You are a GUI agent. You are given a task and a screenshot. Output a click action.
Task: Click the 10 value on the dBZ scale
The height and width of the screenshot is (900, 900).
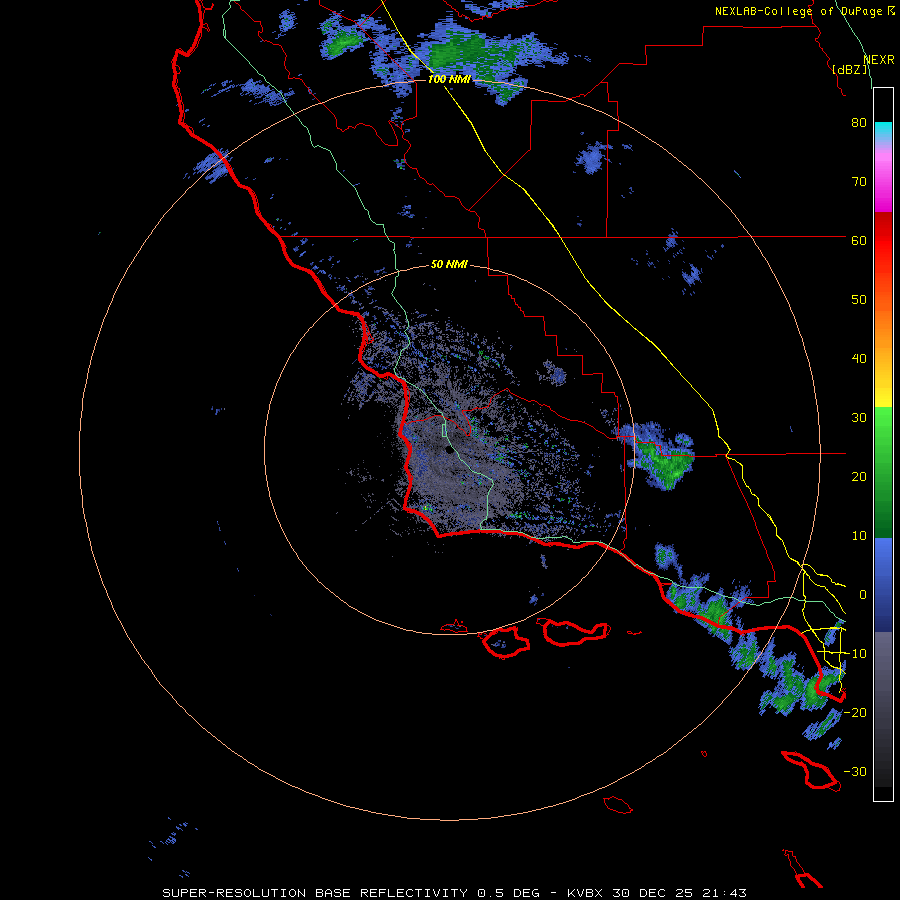[859, 536]
